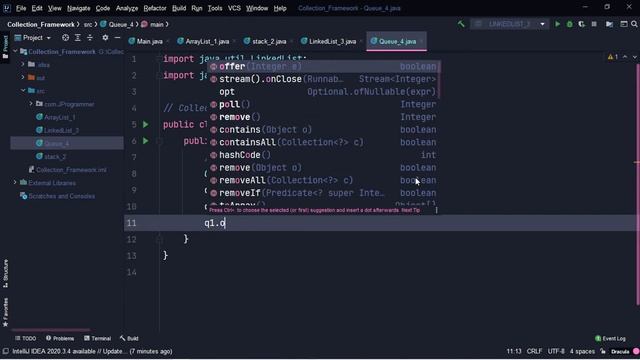Expand all in Project panel
640x360 pixels.
(x=78, y=38)
